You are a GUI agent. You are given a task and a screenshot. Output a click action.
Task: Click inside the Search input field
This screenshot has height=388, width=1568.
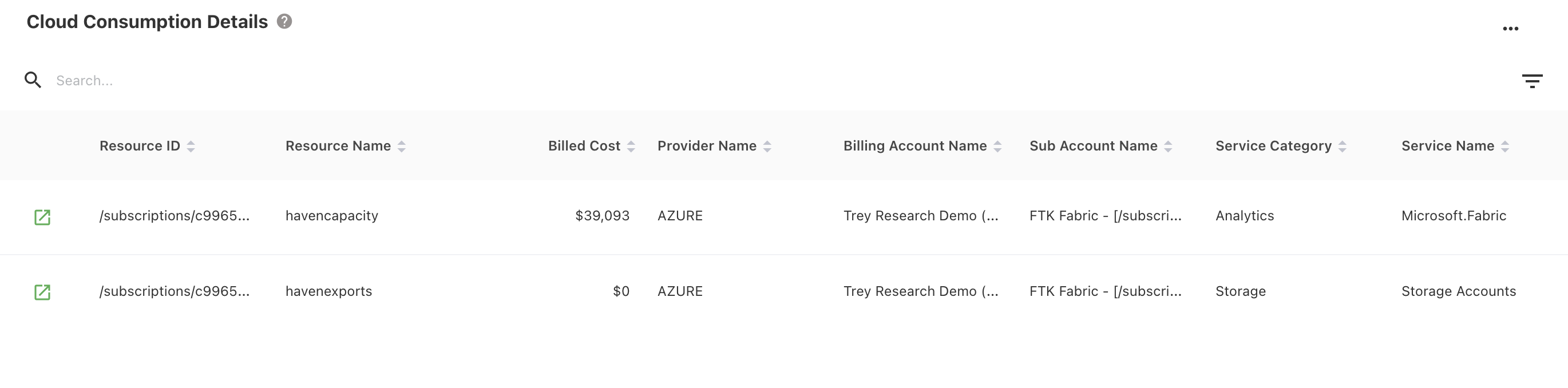(x=365, y=80)
